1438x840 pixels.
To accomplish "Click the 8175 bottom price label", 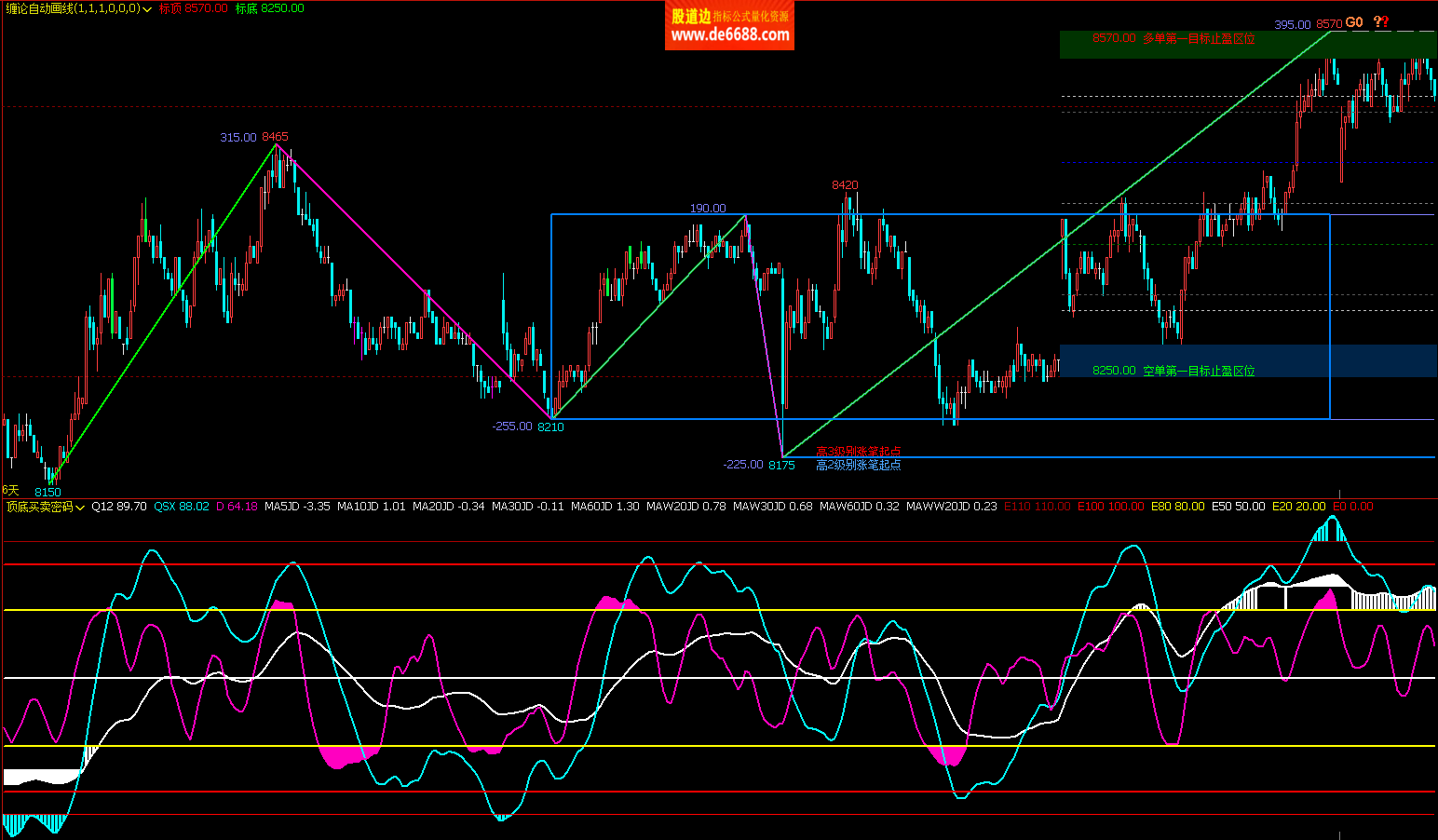I will click(x=781, y=466).
